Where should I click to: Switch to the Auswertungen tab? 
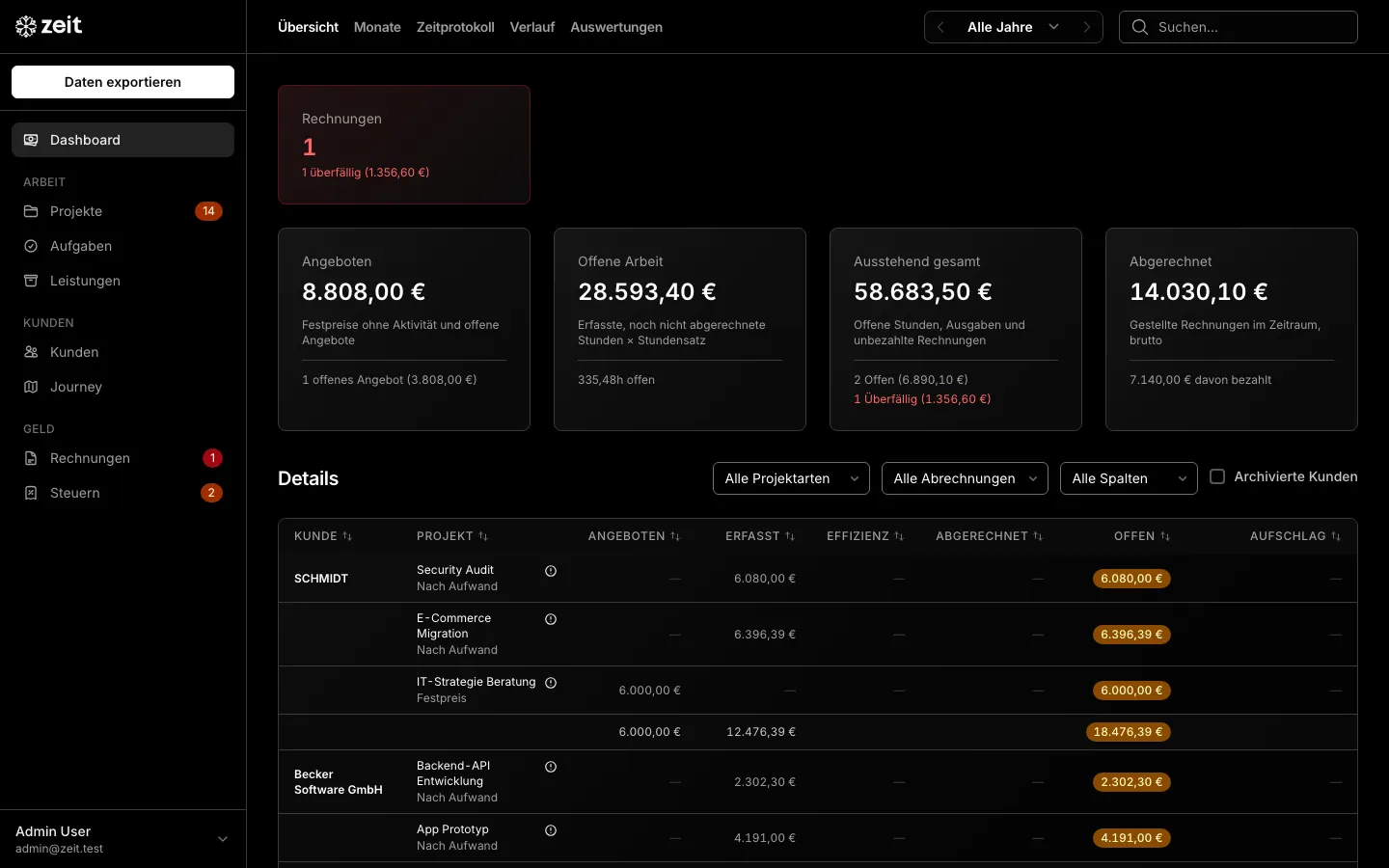[616, 27]
